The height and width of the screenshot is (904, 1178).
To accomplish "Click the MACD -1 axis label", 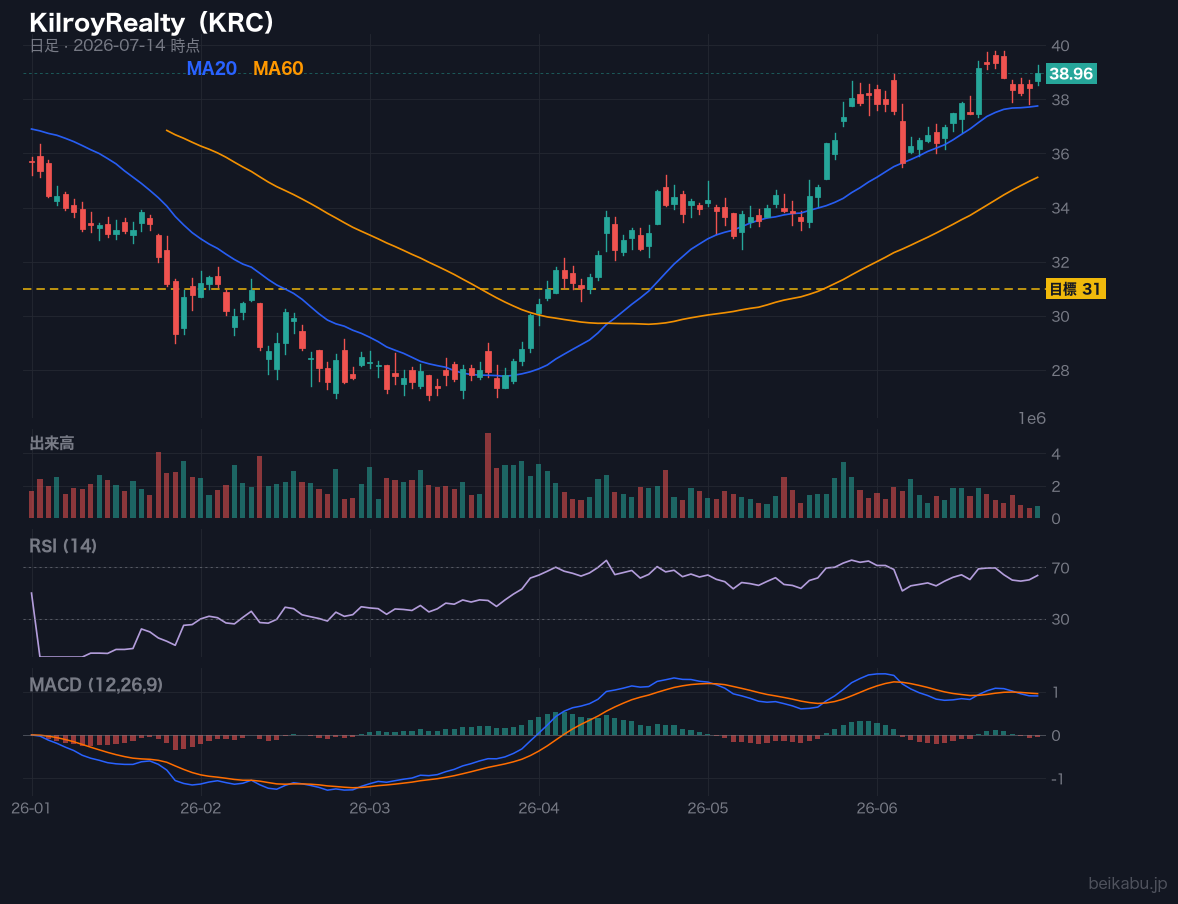I will point(1057,779).
